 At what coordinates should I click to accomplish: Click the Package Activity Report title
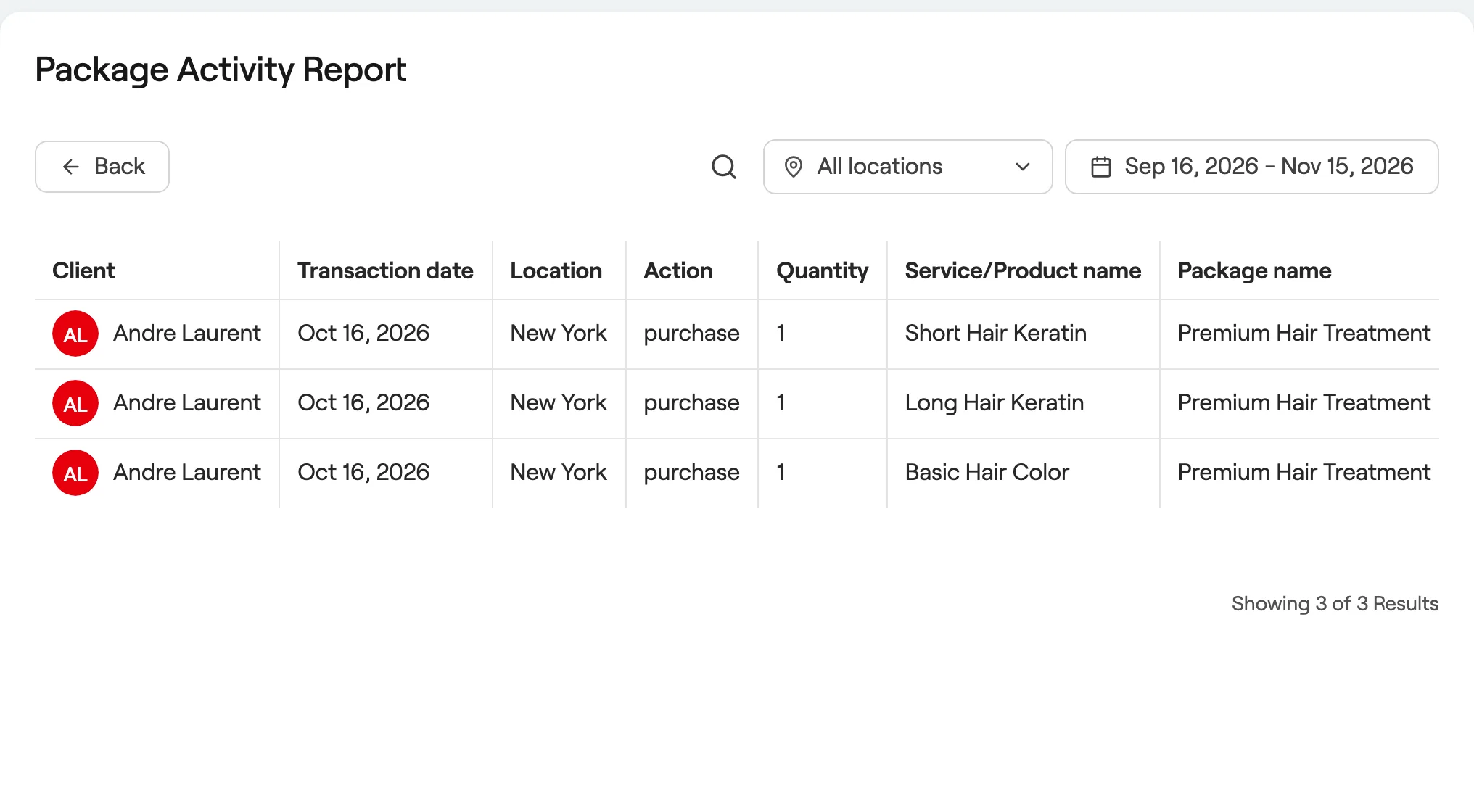click(x=221, y=70)
